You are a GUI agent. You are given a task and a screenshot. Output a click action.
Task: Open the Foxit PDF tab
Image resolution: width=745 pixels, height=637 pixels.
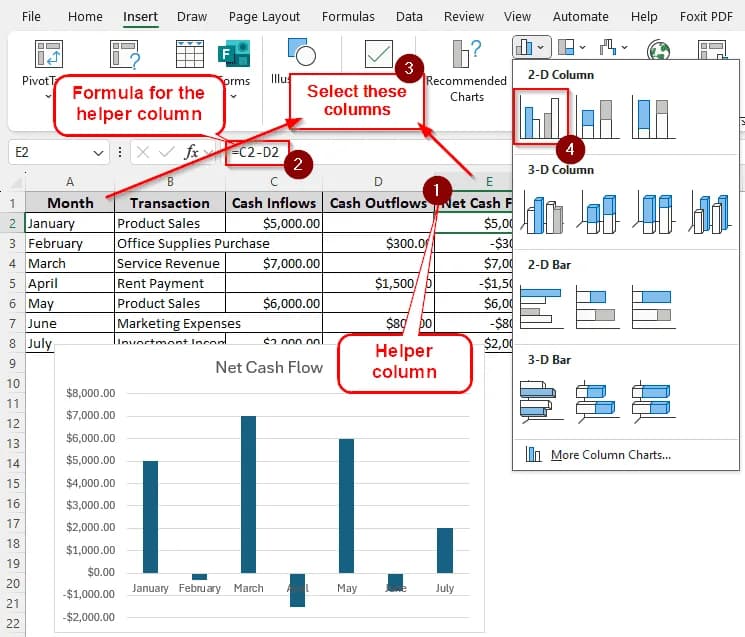pyautogui.click(x=706, y=17)
